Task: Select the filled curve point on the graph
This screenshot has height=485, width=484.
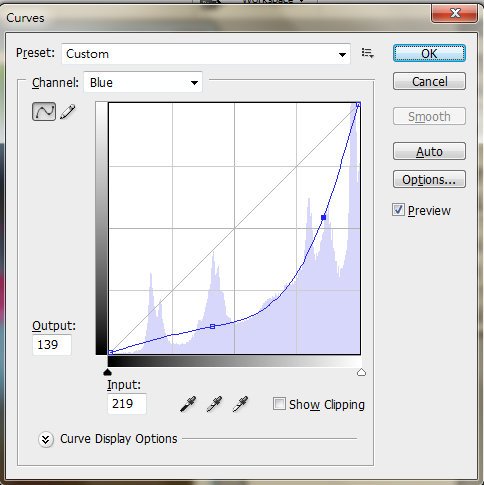Action: click(x=323, y=217)
